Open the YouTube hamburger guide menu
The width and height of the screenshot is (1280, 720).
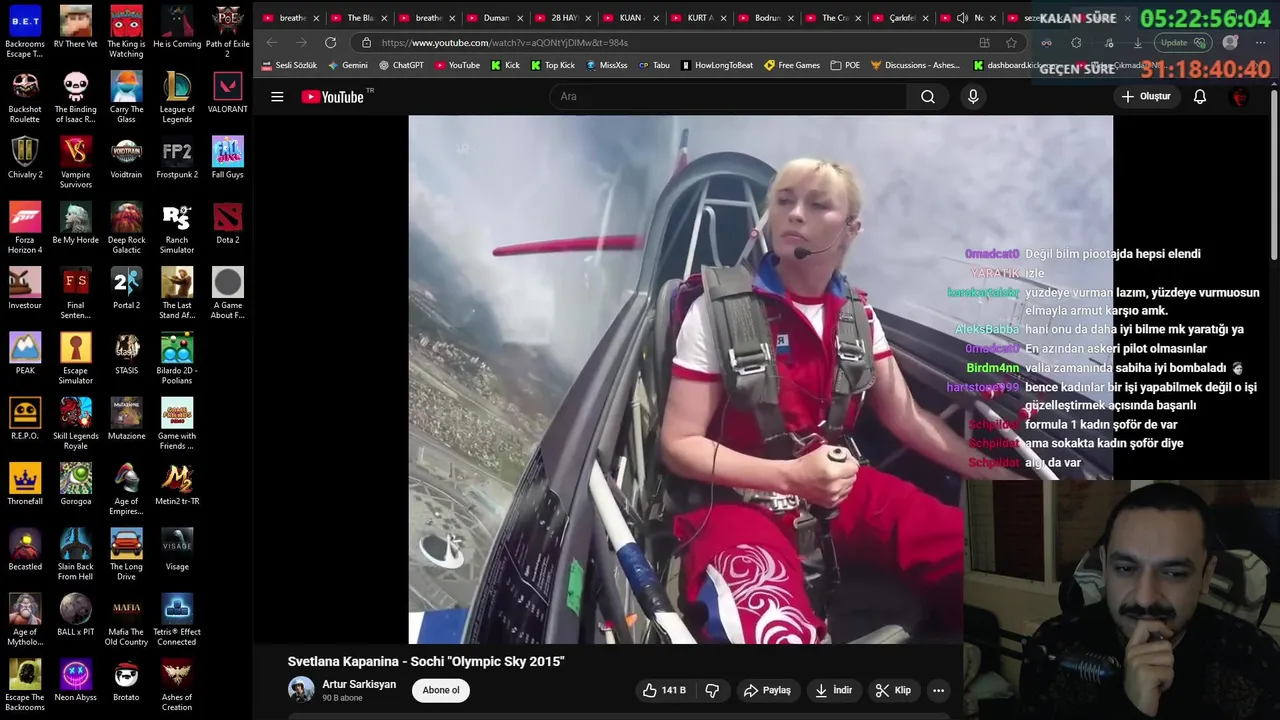277,97
